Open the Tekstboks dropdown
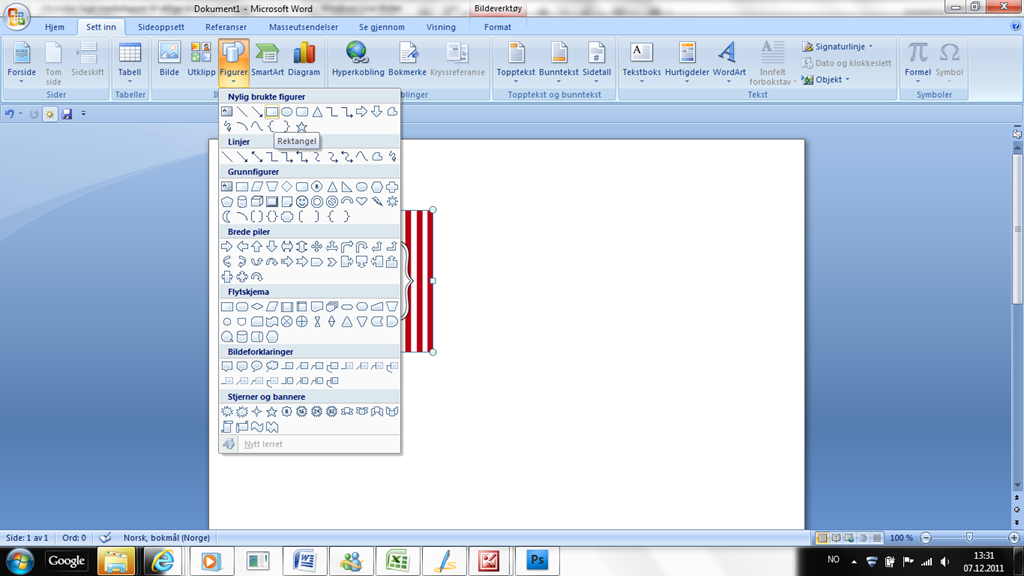This screenshot has width=1024, height=576. point(641,62)
